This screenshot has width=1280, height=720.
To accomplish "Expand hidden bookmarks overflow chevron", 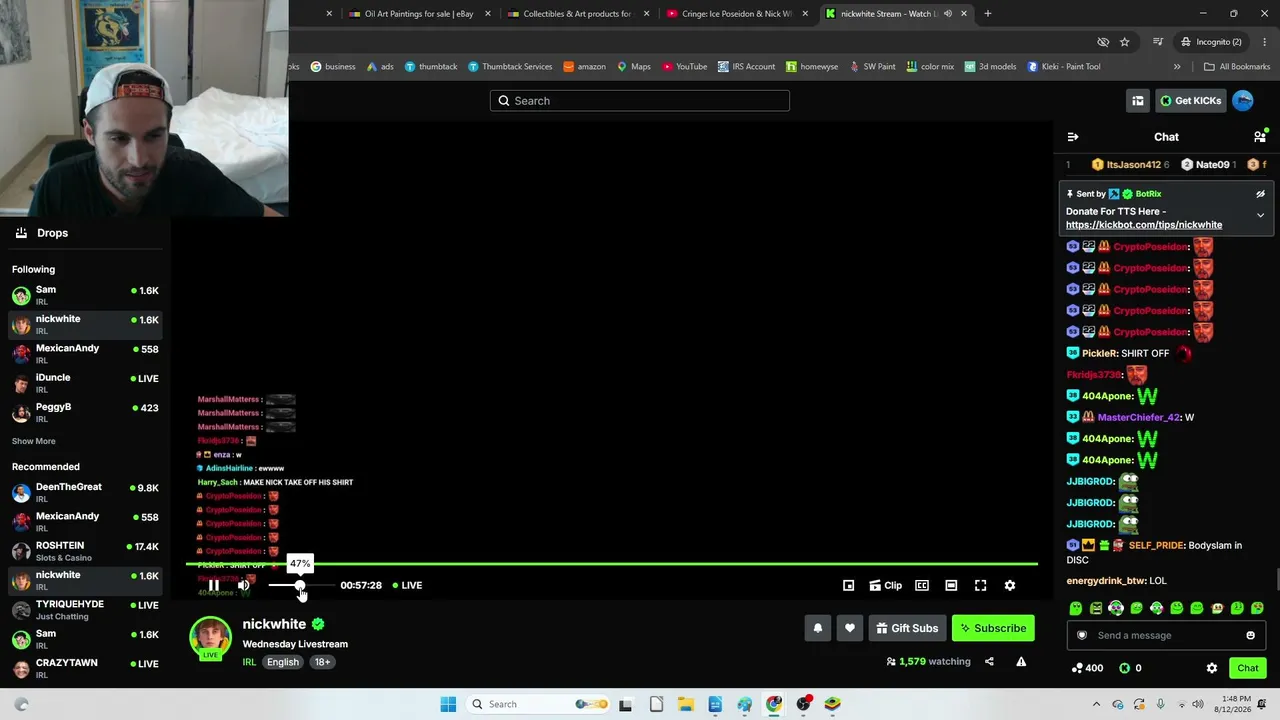I will click(x=1177, y=67).
